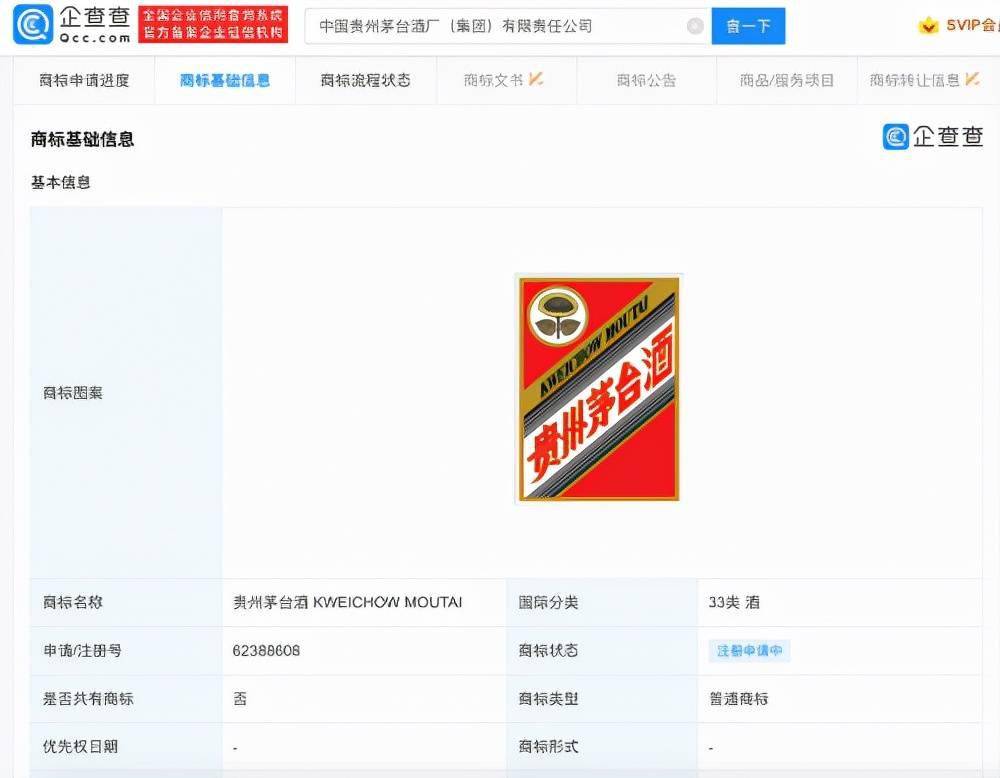Click the 企查查 logo in the top-left corner
Image resolution: width=1000 pixels, height=778 pixels.
[68, 25]
